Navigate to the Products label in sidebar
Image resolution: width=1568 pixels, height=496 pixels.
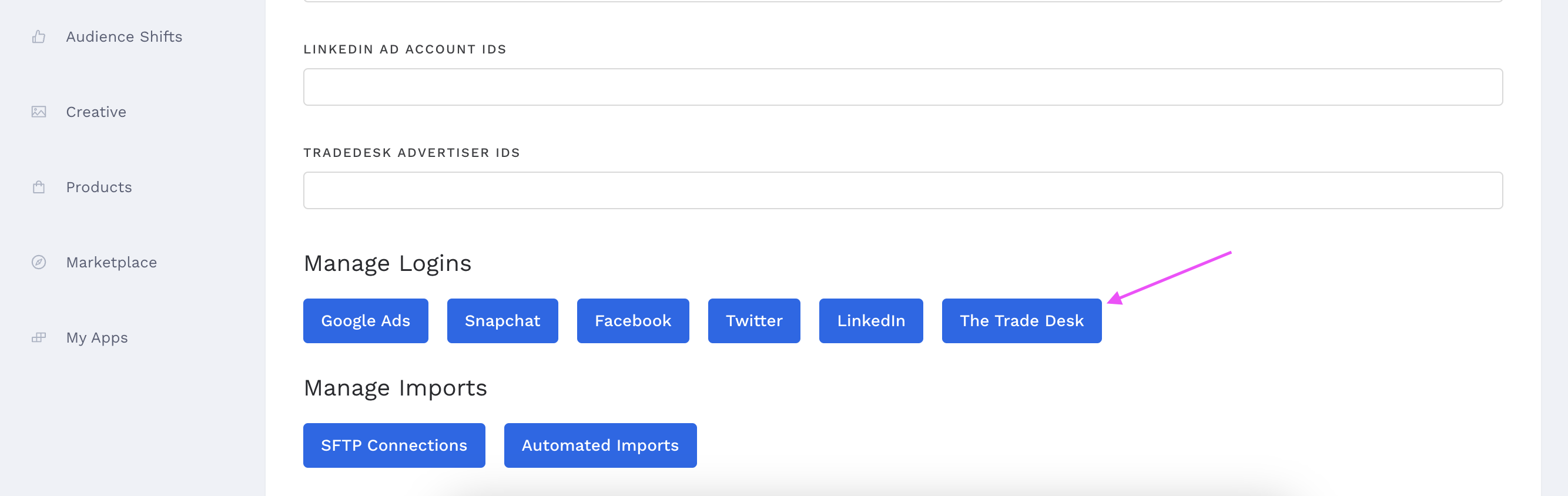point(99,187)
